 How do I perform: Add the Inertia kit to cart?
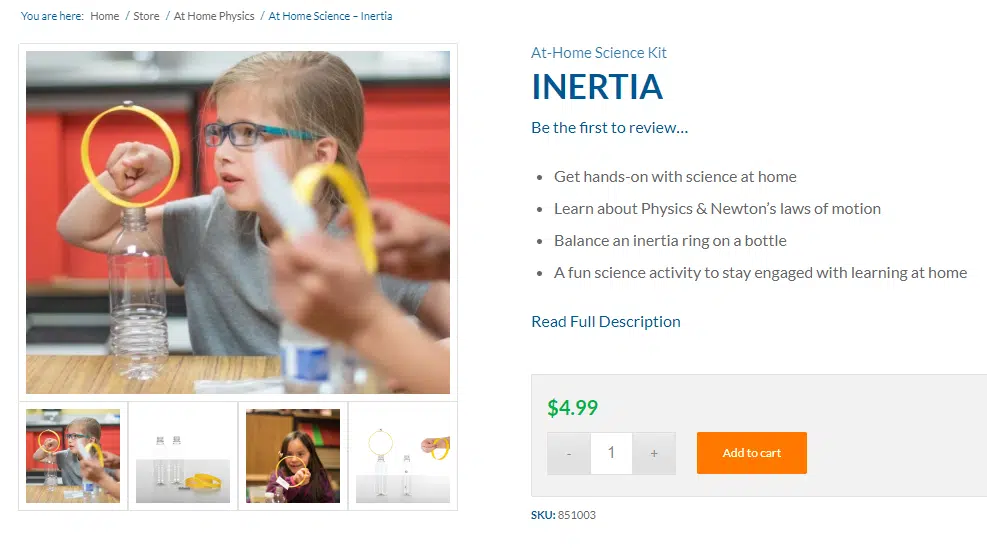[x=752, y=453]
